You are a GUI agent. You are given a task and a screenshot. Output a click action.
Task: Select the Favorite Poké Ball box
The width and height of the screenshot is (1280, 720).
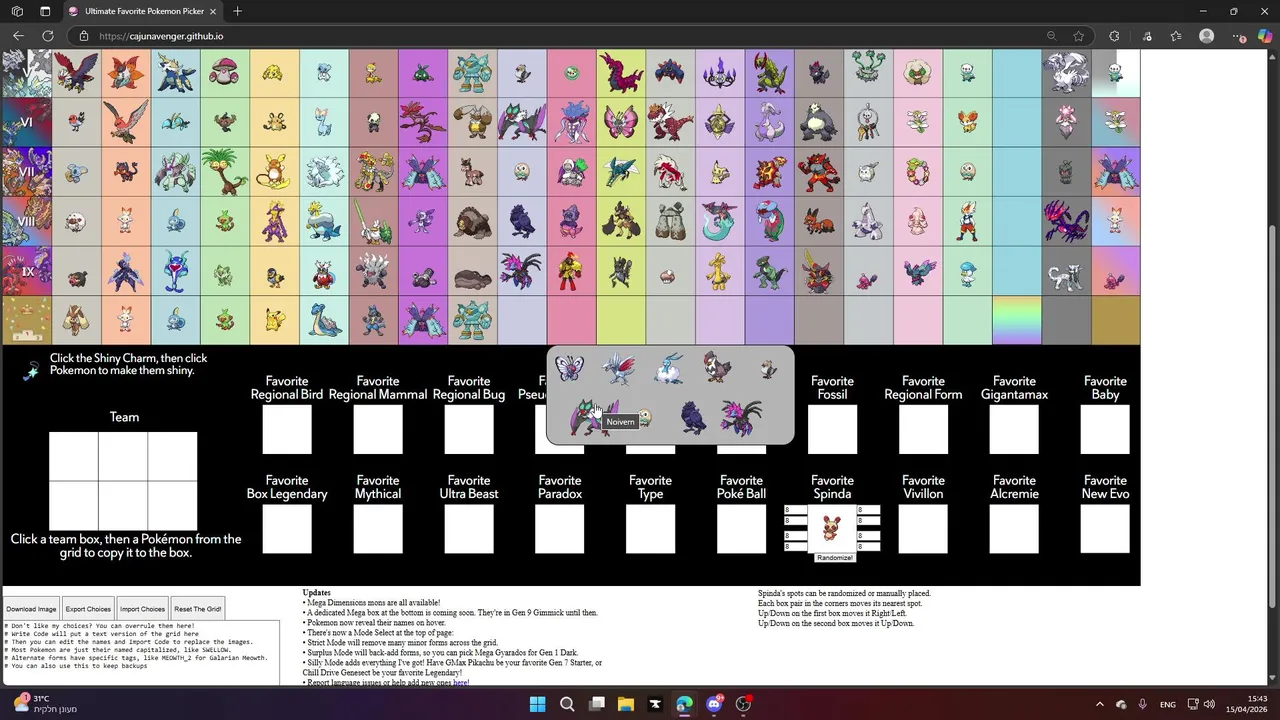[741, 529]
